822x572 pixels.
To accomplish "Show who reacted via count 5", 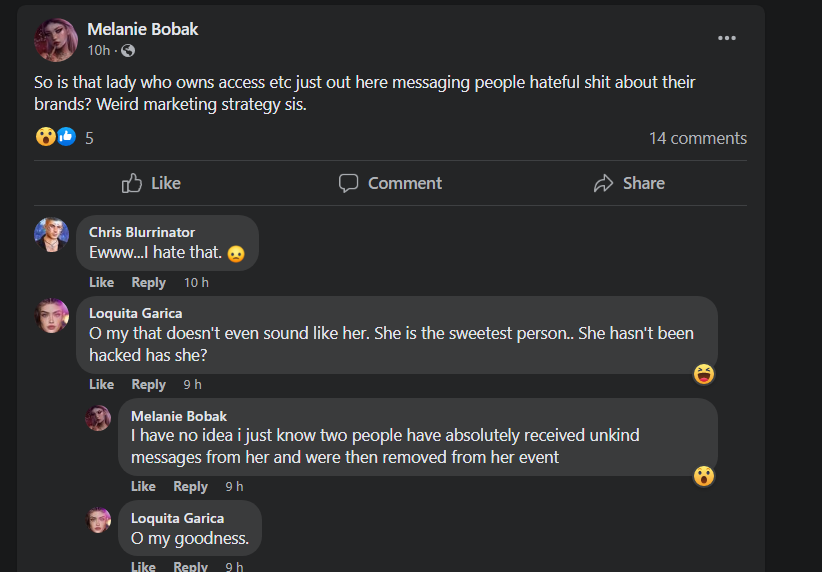I will point(89,138).
